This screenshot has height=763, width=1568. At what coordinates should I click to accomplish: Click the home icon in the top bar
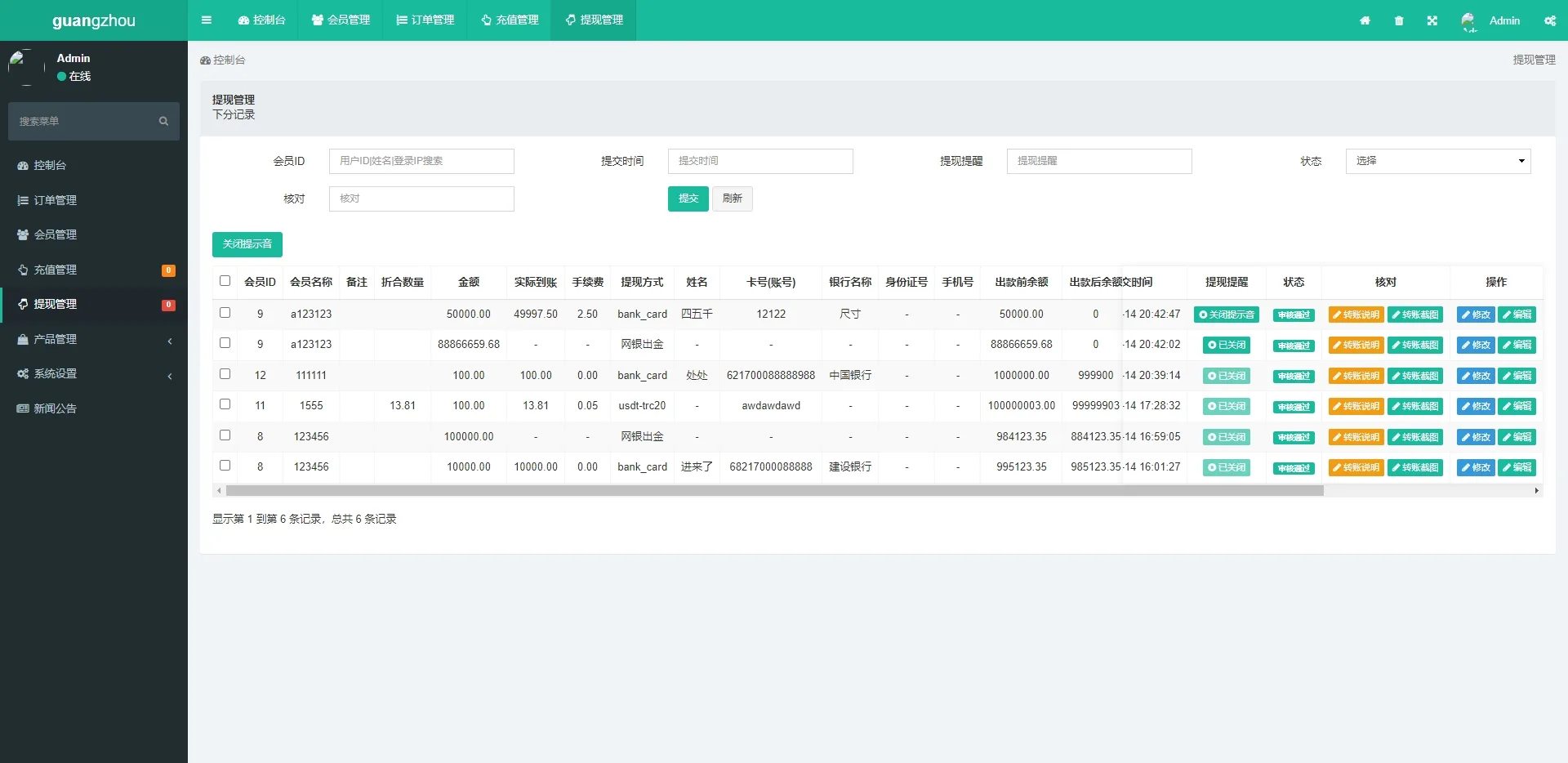(x=1365, y=20)
